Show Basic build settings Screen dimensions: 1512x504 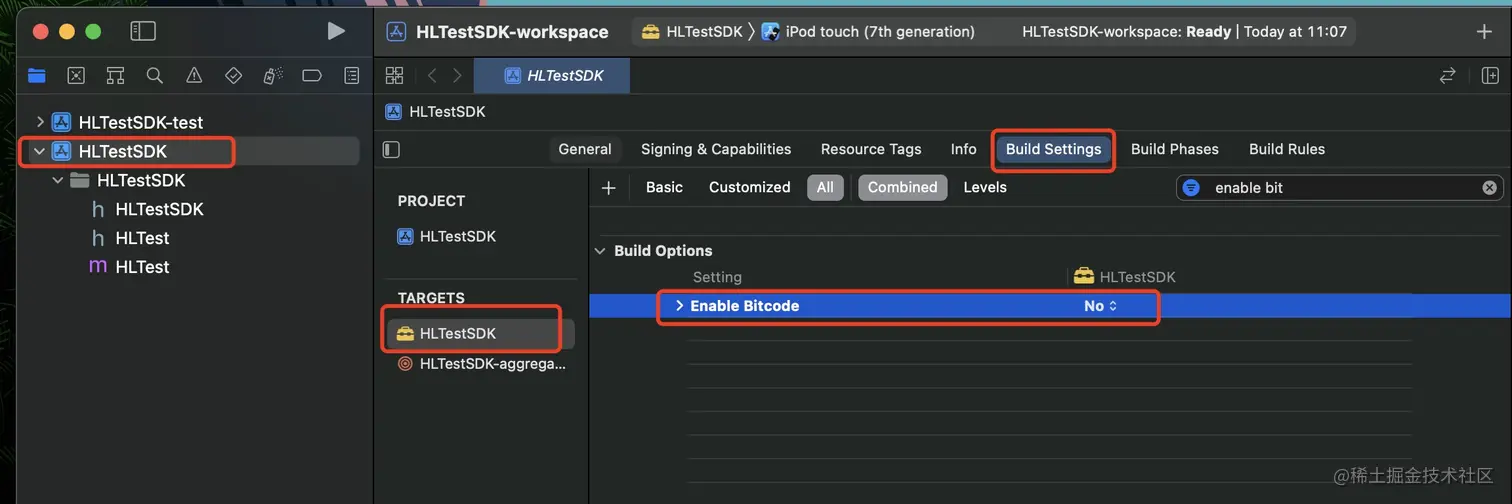click(664, 187)
